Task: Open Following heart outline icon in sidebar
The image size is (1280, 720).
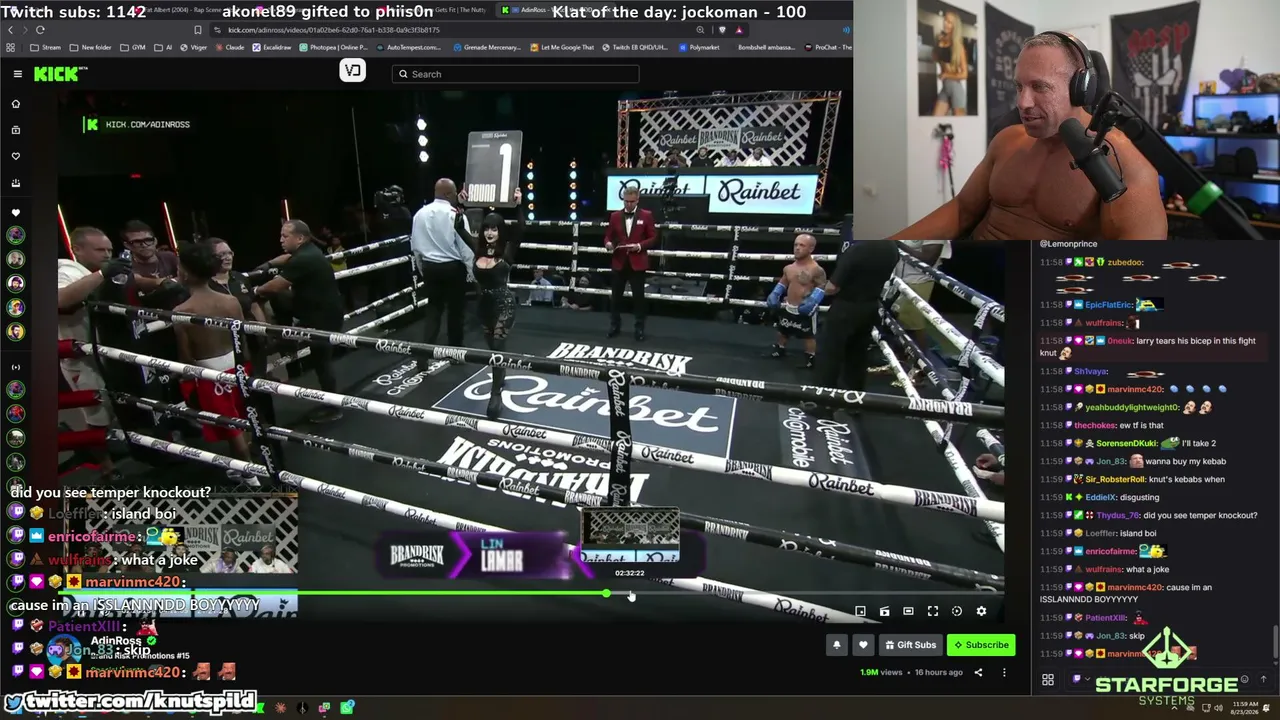Action: (x=16, y=156)
